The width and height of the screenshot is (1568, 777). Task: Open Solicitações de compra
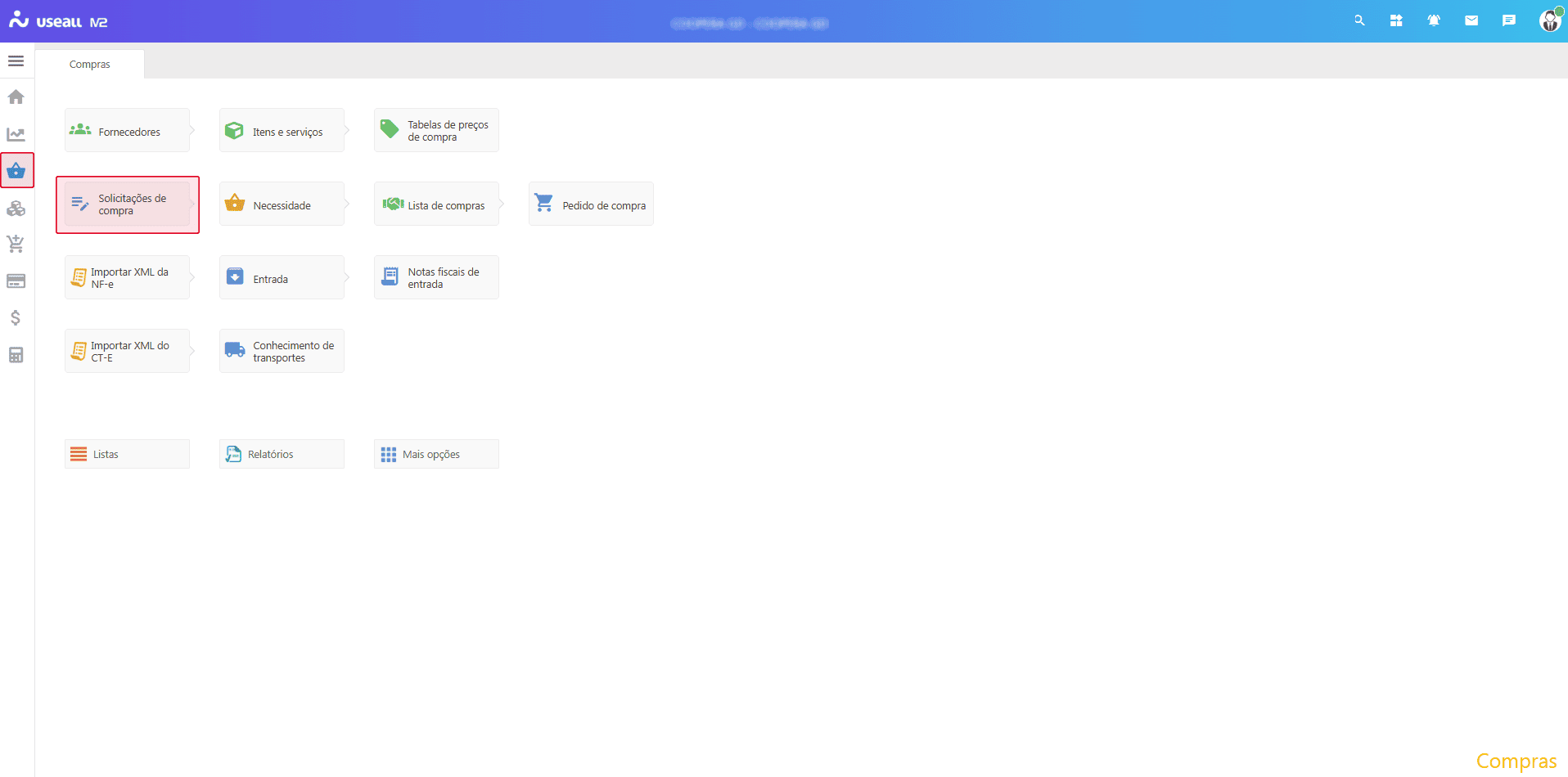(127, 204)
